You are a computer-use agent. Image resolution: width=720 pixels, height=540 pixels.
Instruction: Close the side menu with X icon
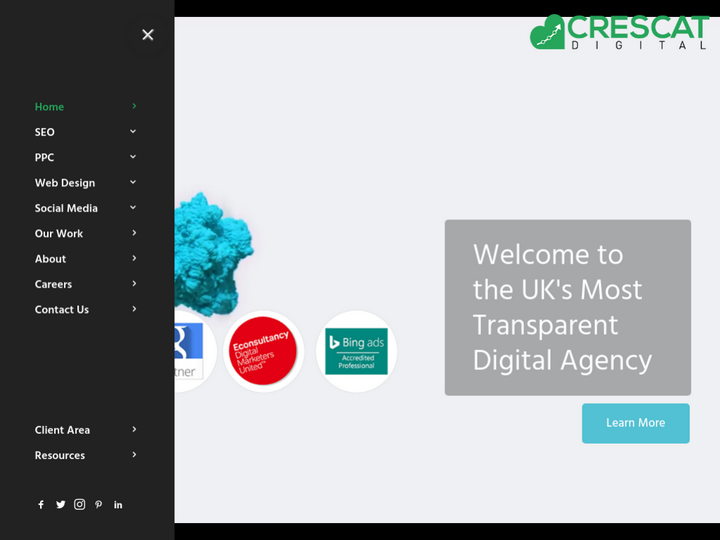coord(147,35)
